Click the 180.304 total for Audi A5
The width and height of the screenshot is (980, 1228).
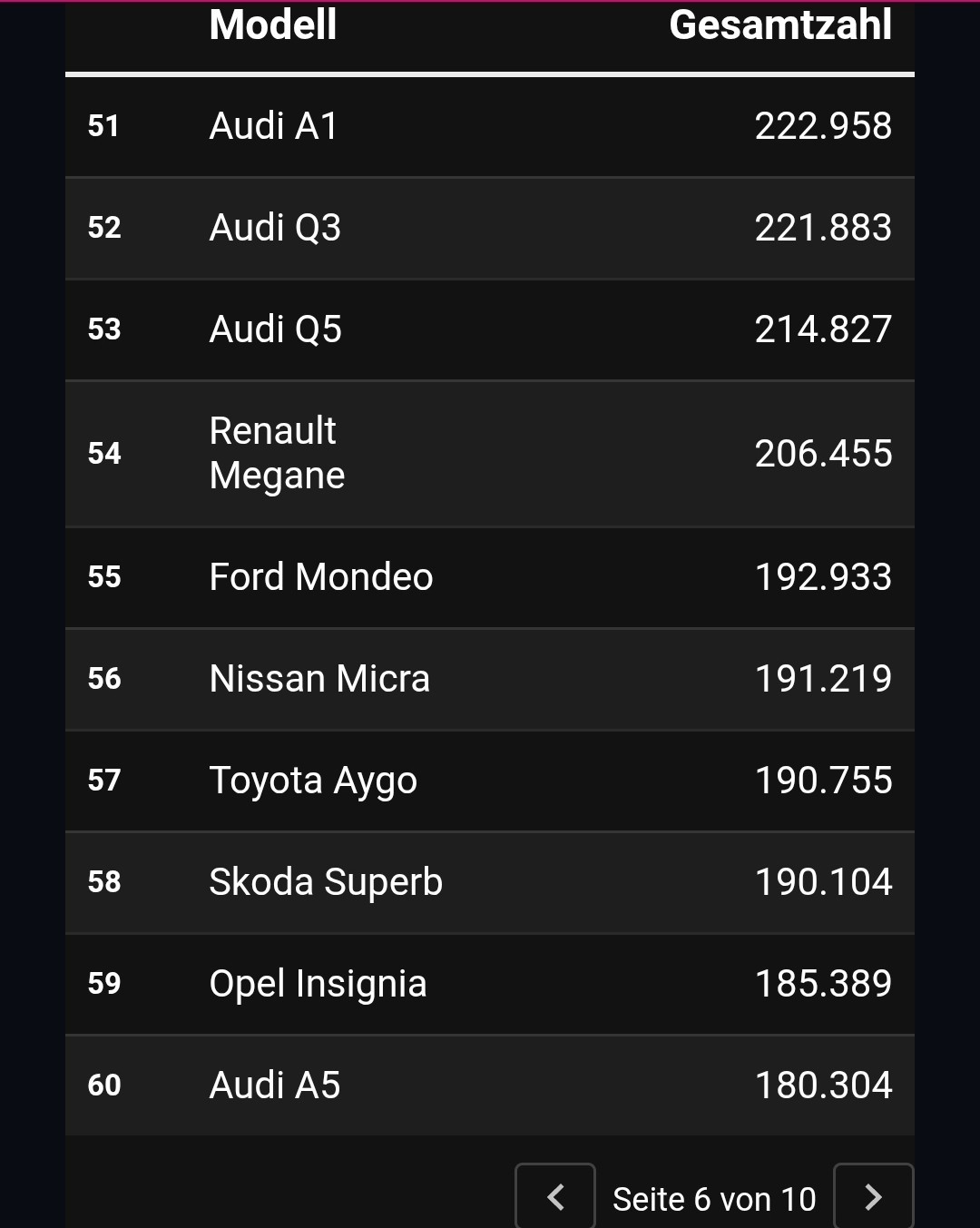(824, 1086)
